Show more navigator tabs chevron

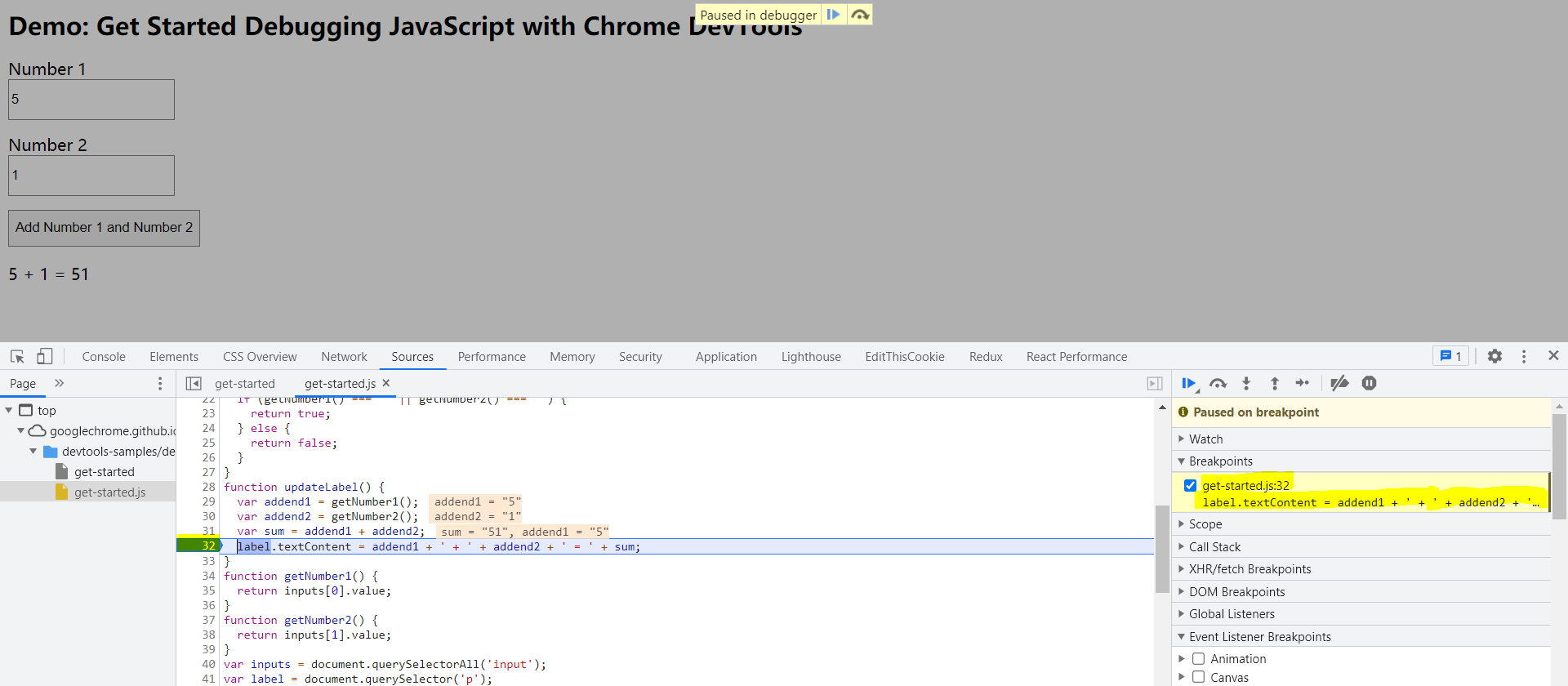[x=59, y=383]
